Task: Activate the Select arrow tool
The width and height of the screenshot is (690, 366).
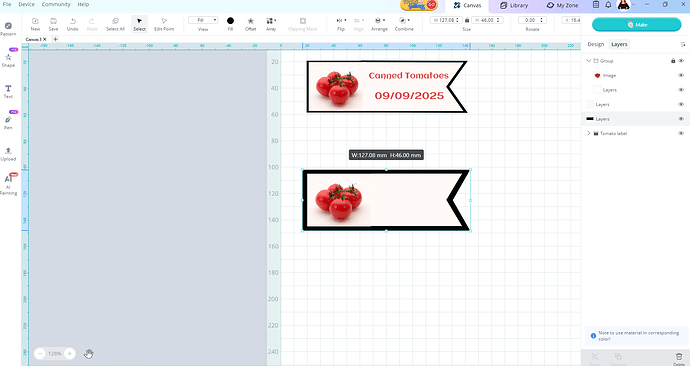Action: click(x=139, y=24)
